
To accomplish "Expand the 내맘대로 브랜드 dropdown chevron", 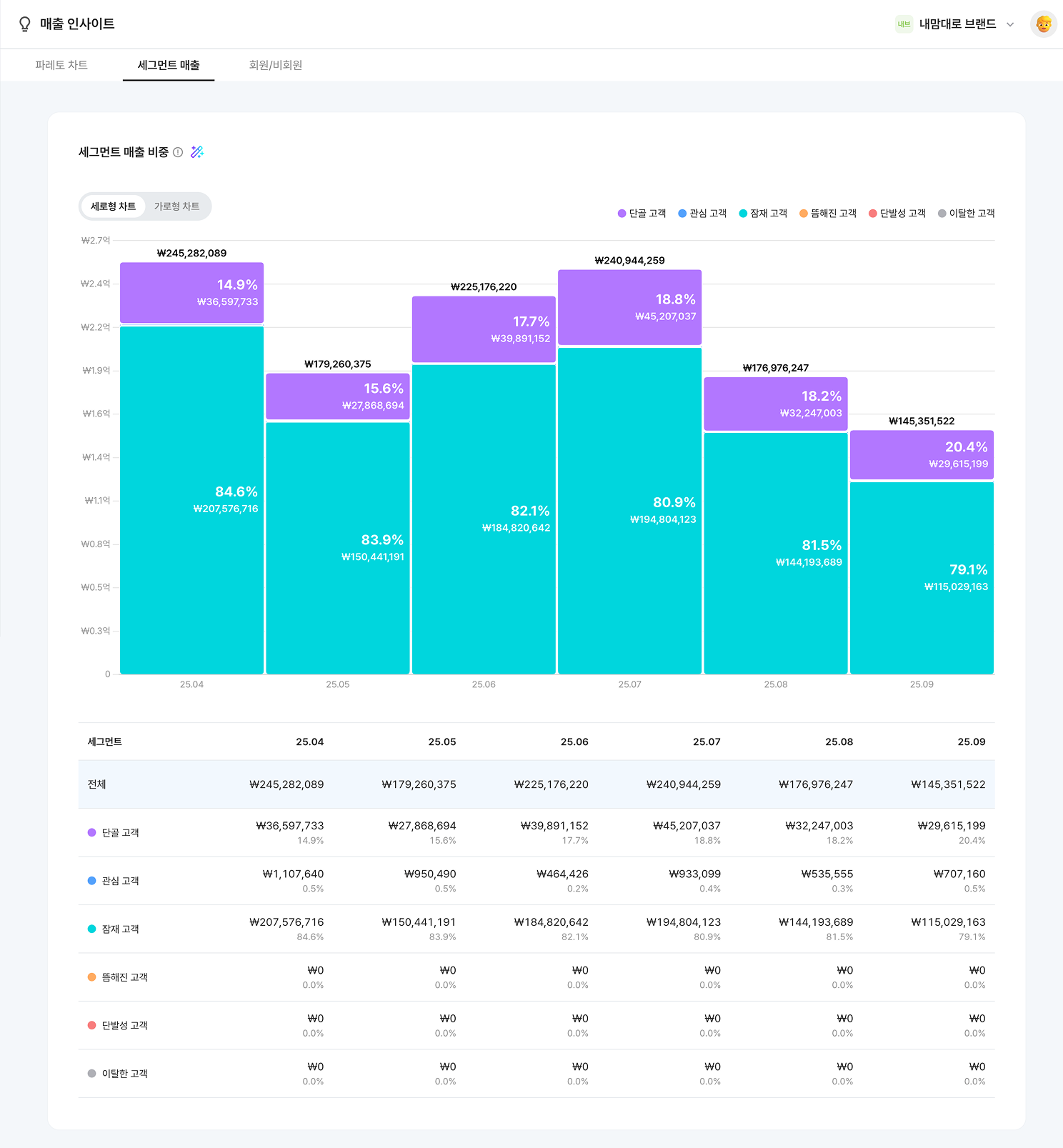I will pyautogui.click(x=1010, y=24).
